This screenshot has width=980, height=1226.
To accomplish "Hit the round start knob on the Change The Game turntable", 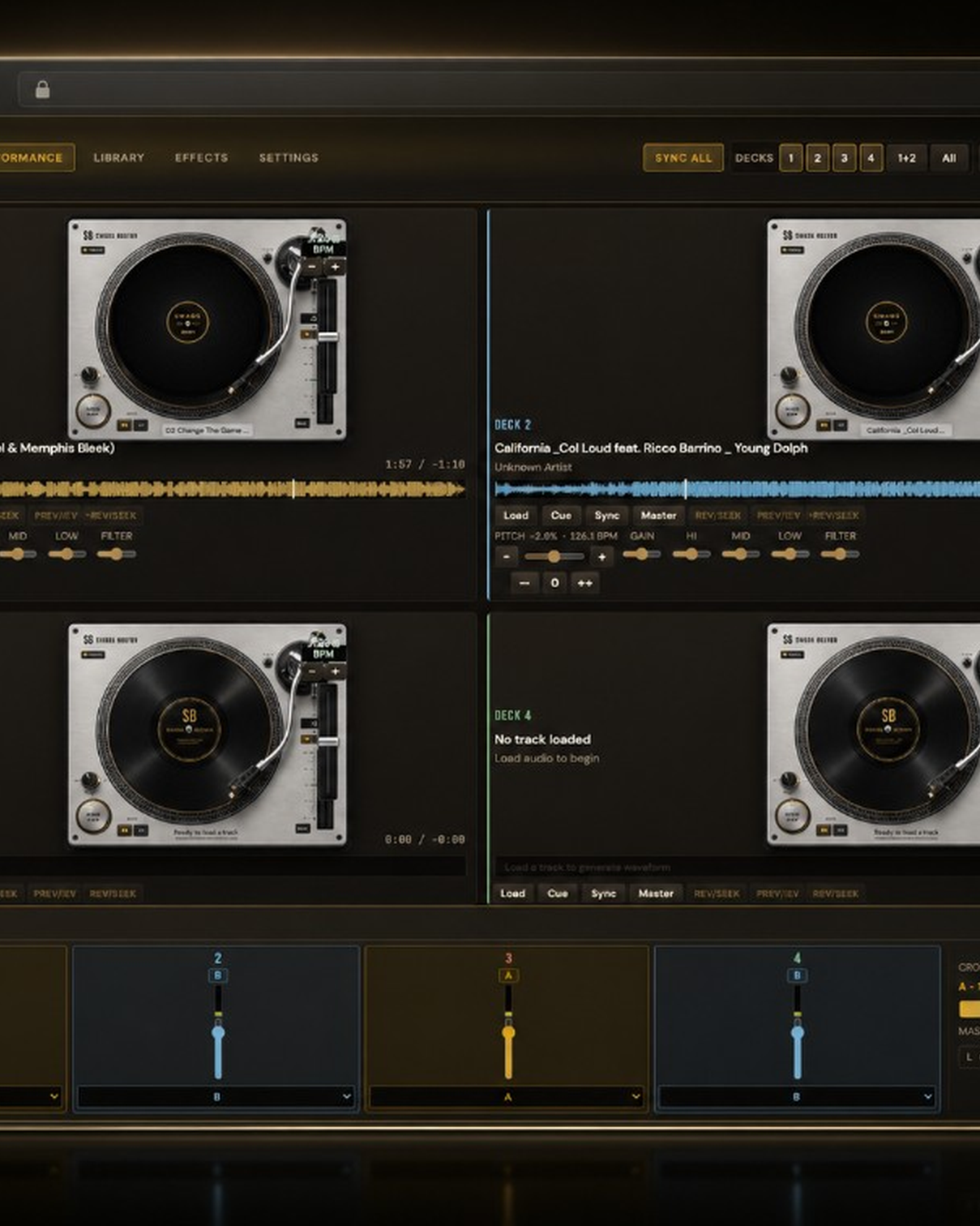I will (93, 410).
